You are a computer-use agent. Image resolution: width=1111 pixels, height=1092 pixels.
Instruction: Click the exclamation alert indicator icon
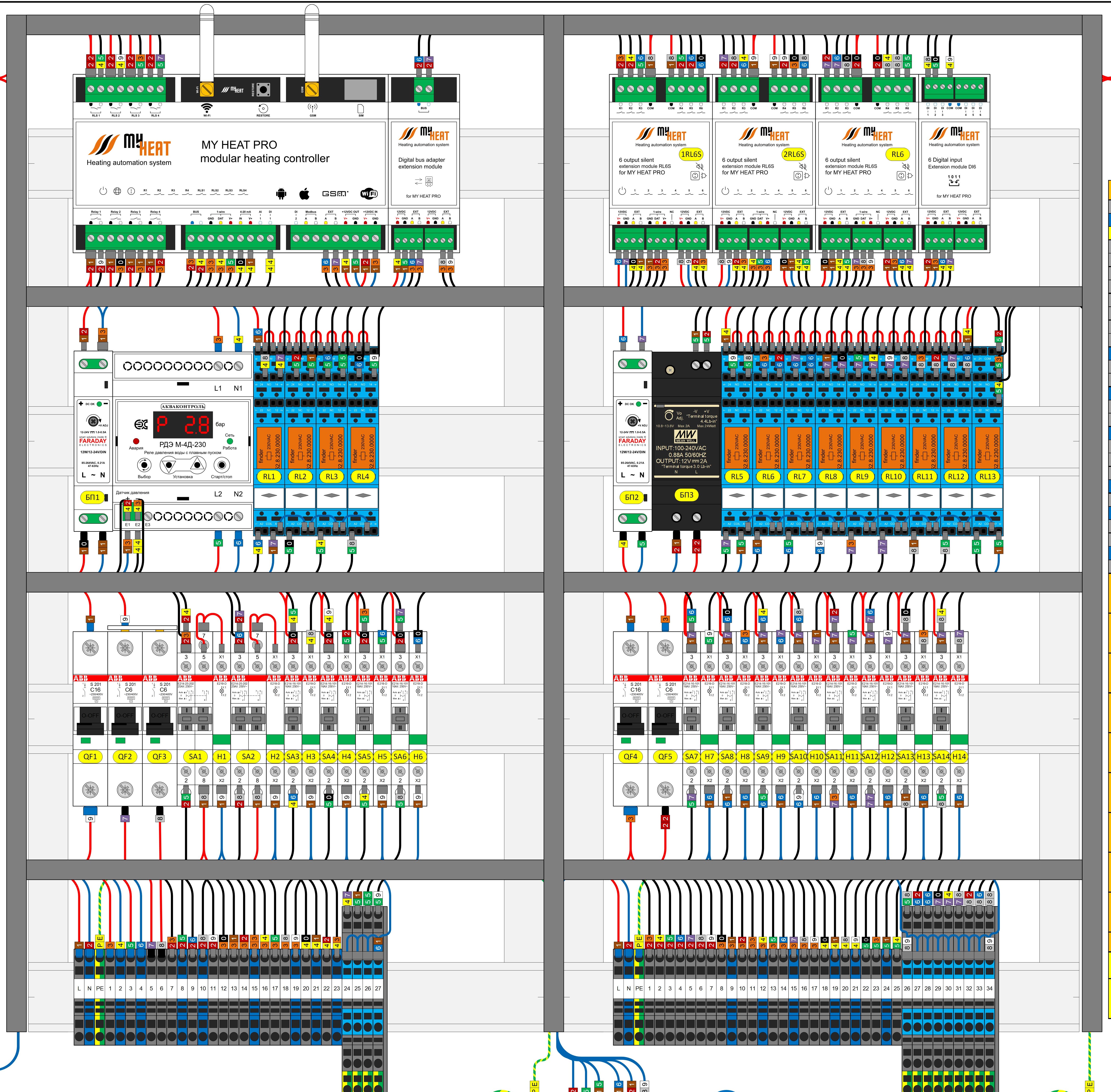point(131,191)
